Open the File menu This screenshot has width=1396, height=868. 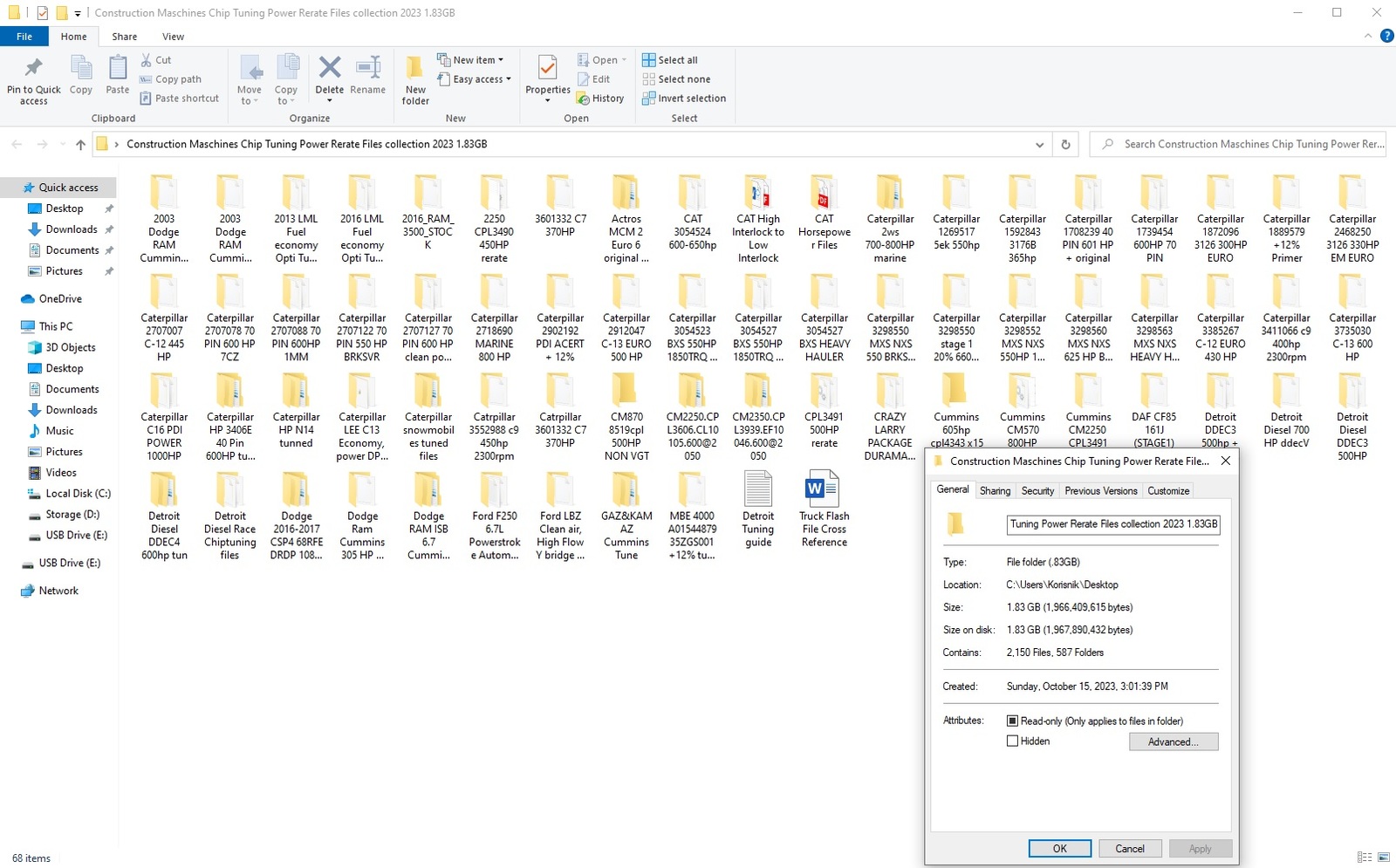point(24,37)
